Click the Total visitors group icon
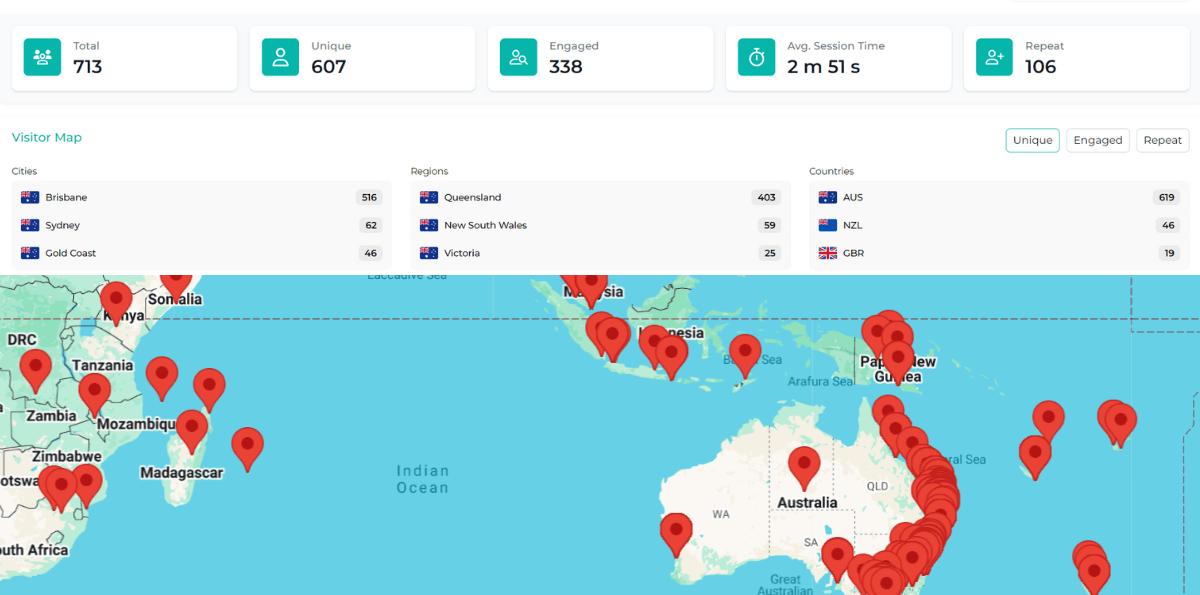 tap(43, 57)
